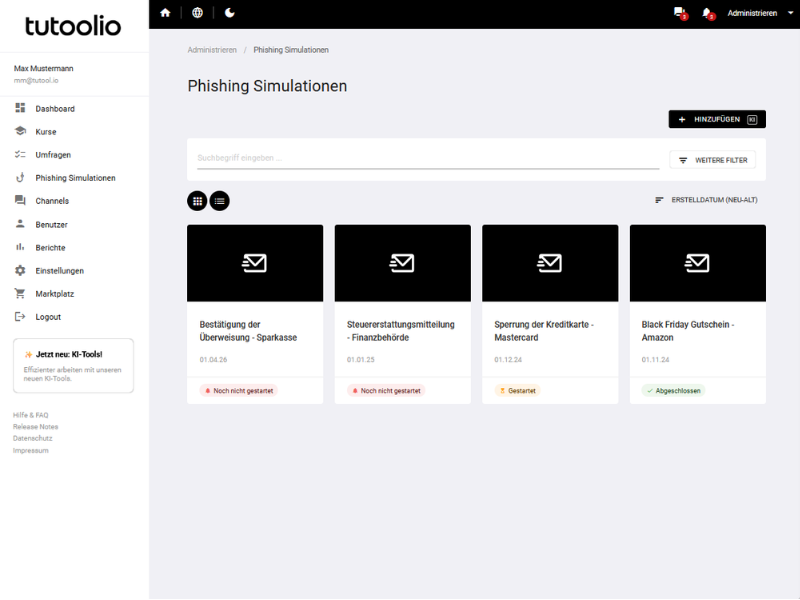Open Black Friday Gutschein - Amazon title
This screenshot has height=600, width=800.
[x=688, y=331]
